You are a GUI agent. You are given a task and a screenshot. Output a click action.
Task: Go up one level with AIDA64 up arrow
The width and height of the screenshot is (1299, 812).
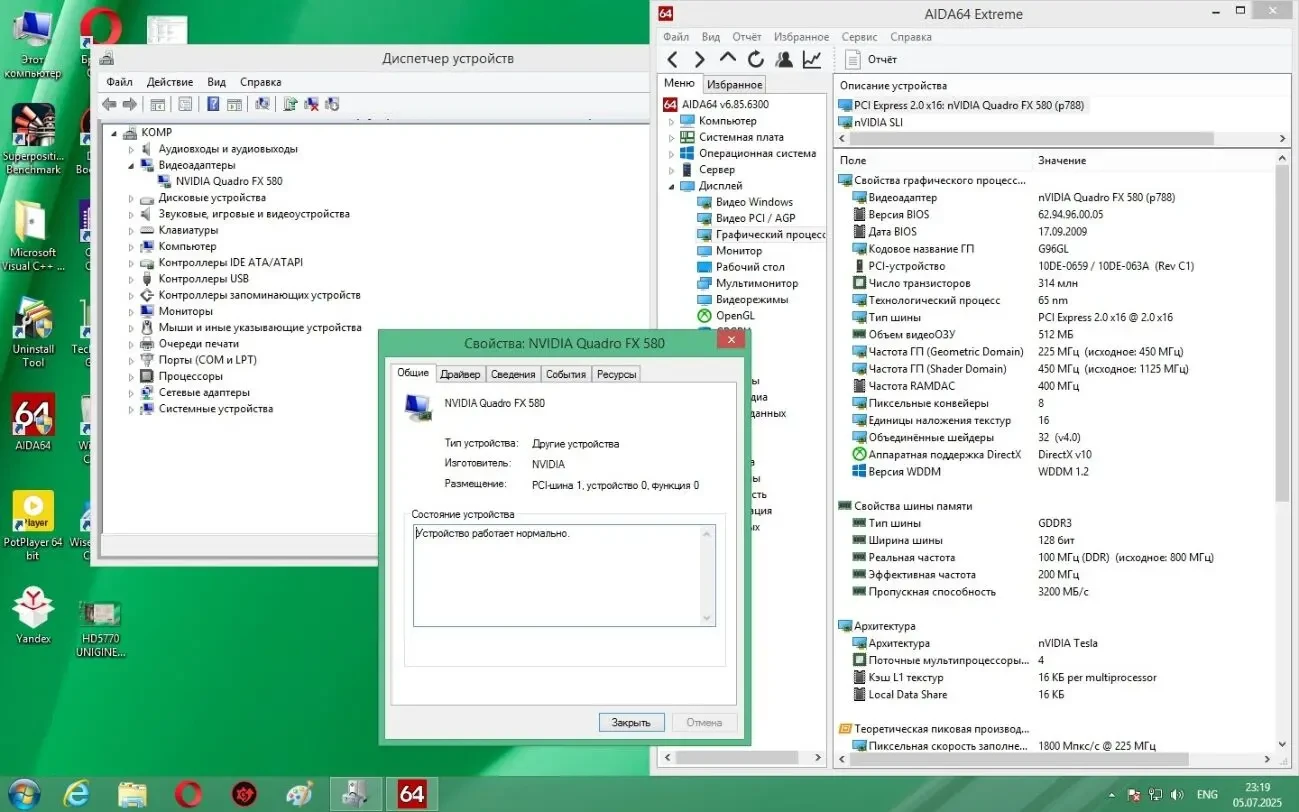[727, 59]
